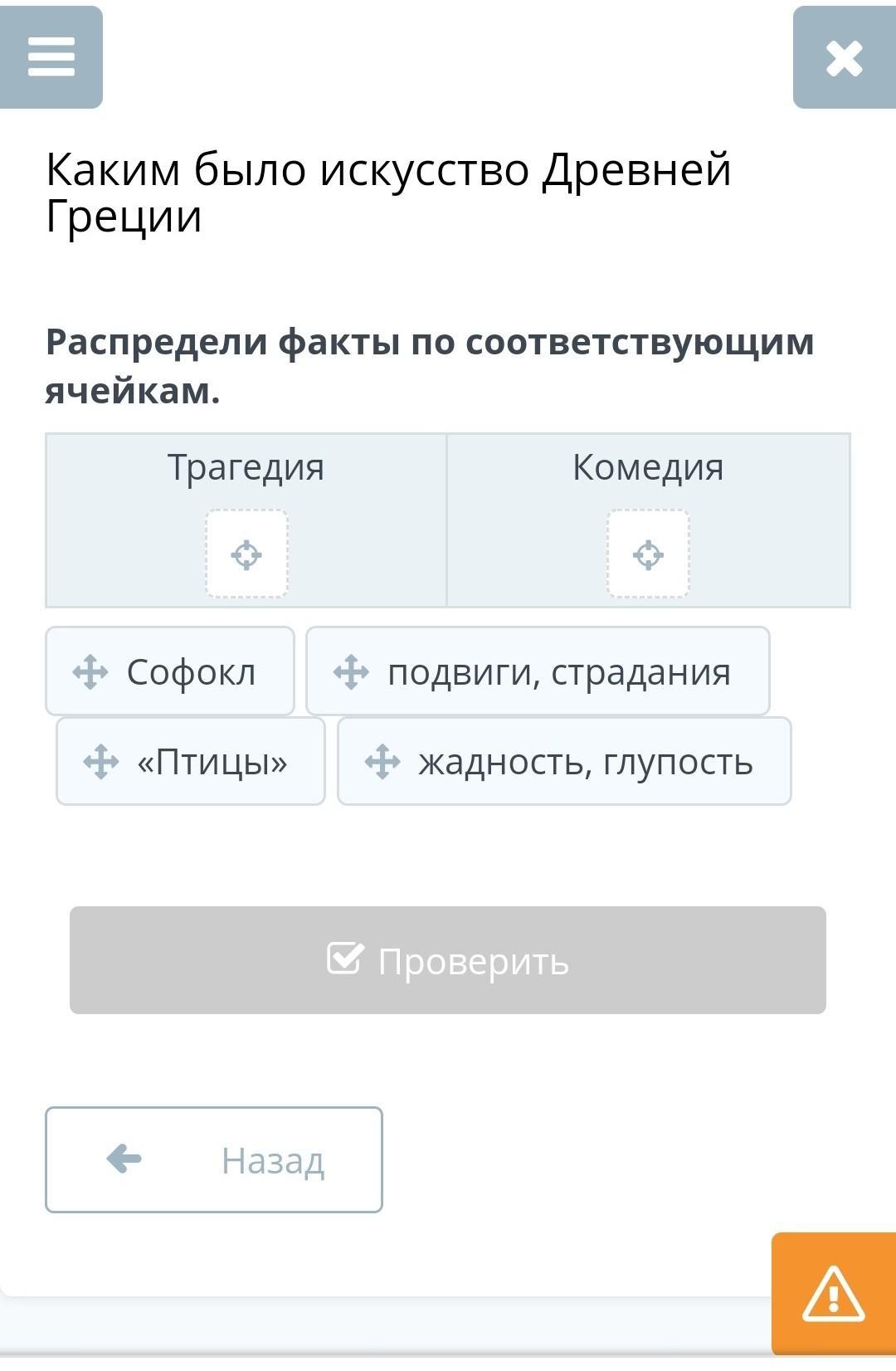Go back with the Назад button
The image size is (896, 1371).
click(214, 1159)
